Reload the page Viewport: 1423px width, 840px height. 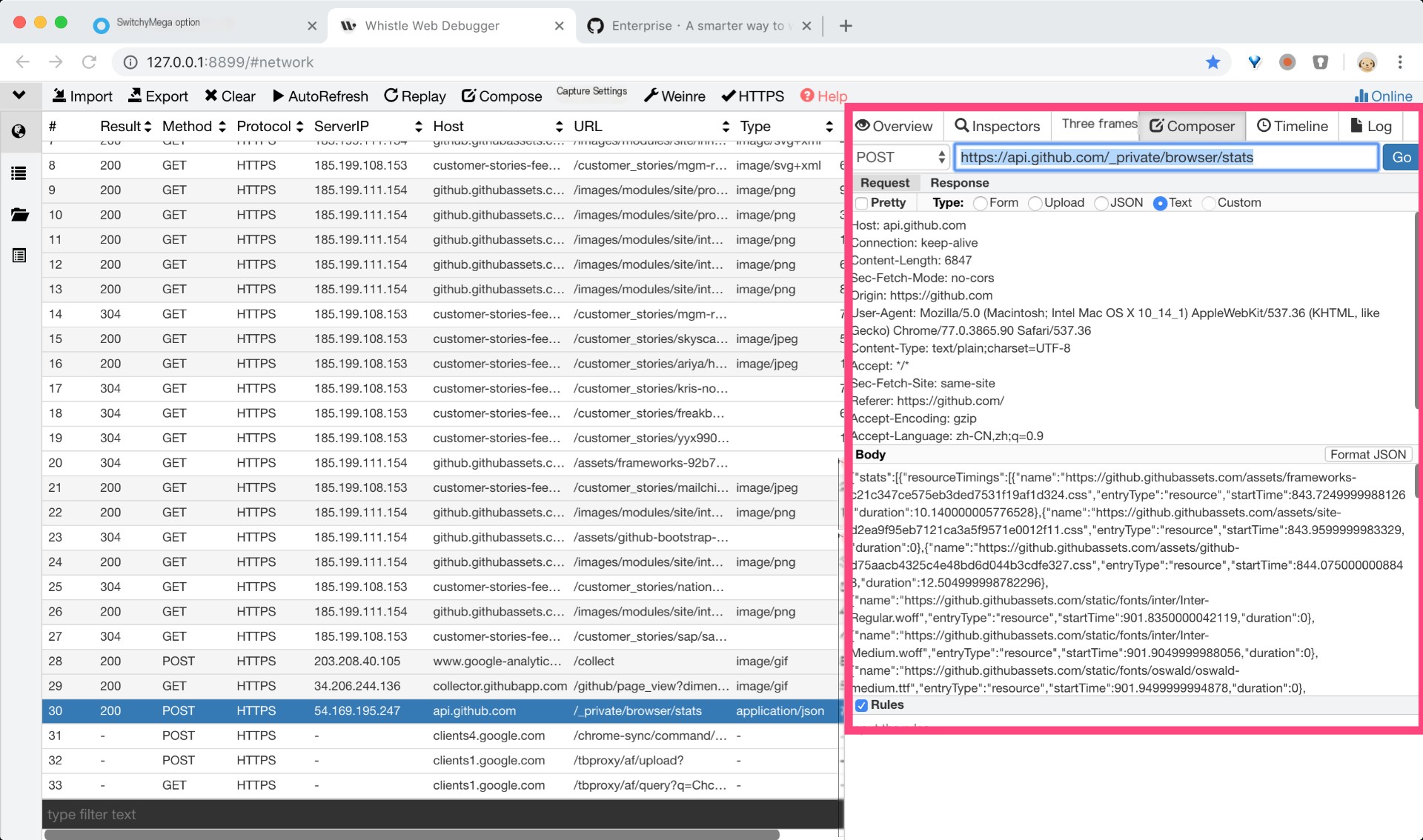click(x=90, y=62)
